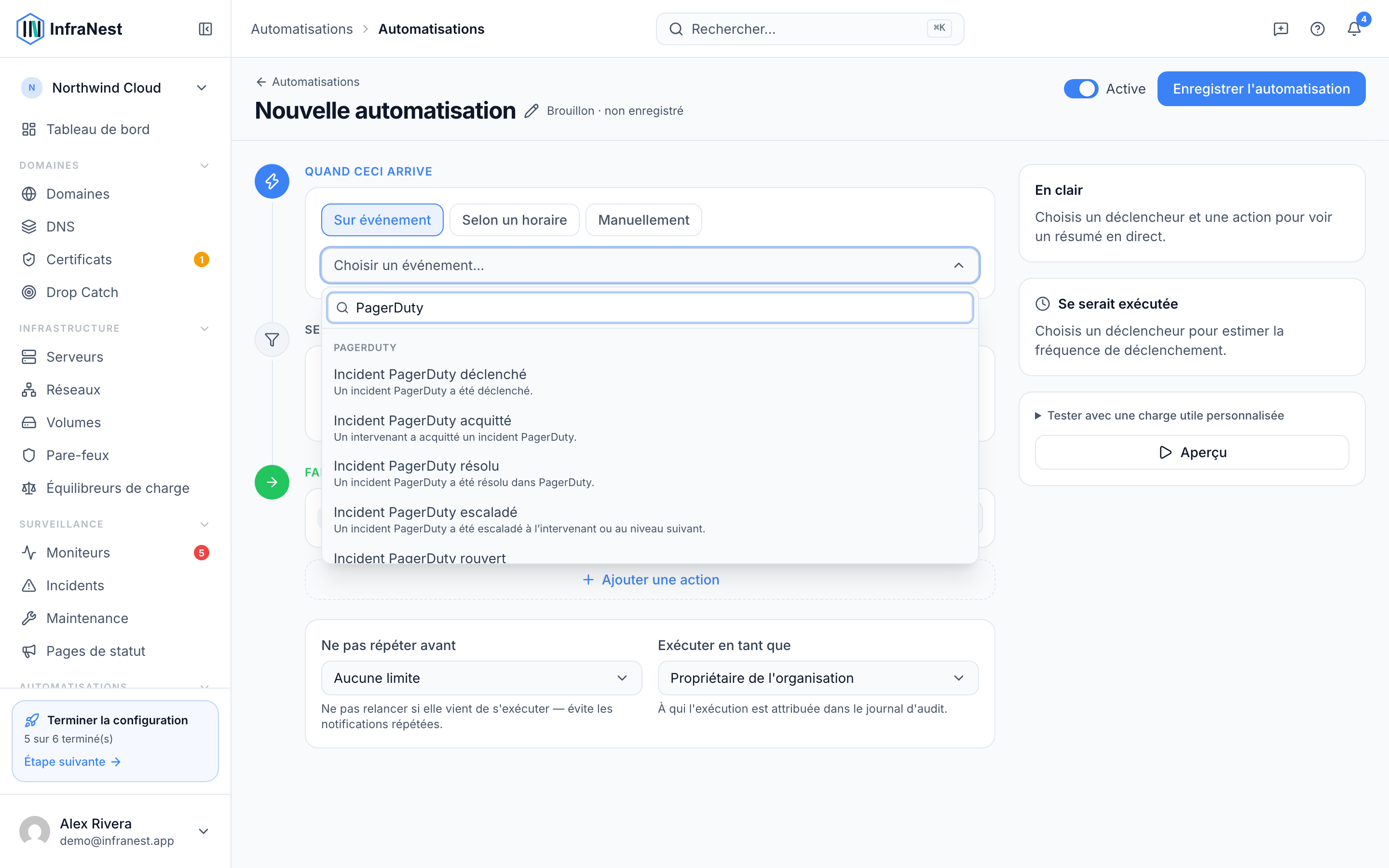The height and width of the screenshot is (868, 1389).
Task: Click the Terminer la configuration card
Action: pyautogui.click(x=115, y=741)
